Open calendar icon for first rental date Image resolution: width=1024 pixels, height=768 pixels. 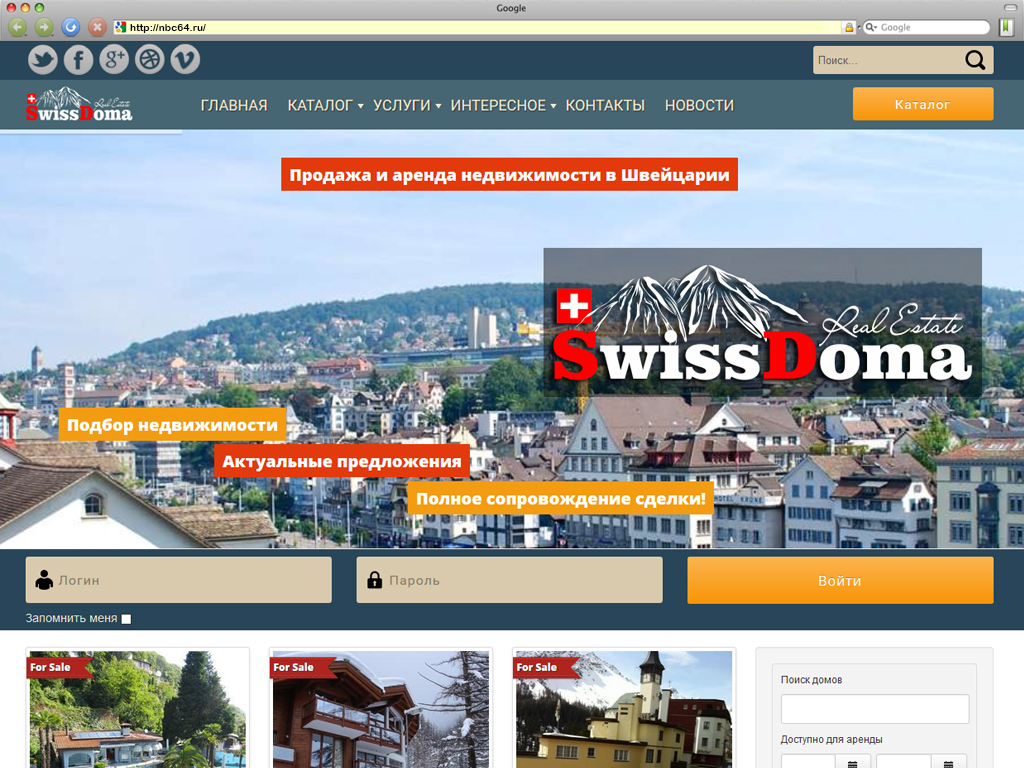coord(852,763)
